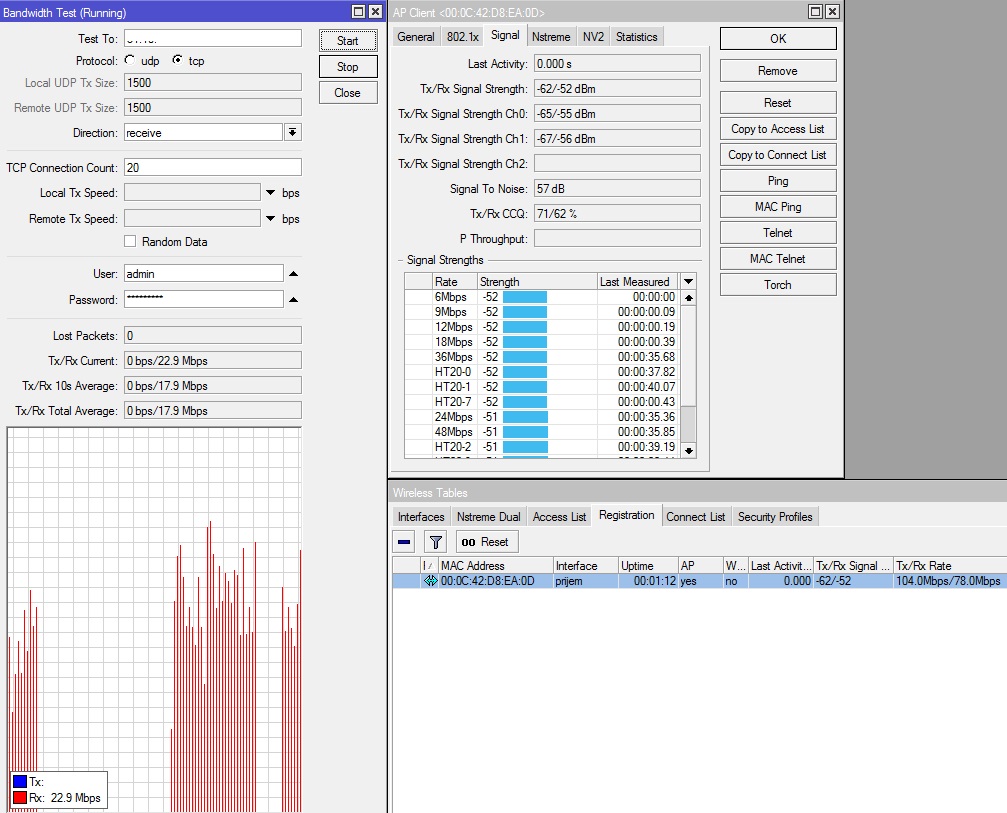Switch to the Access List tab

(559, 517)
